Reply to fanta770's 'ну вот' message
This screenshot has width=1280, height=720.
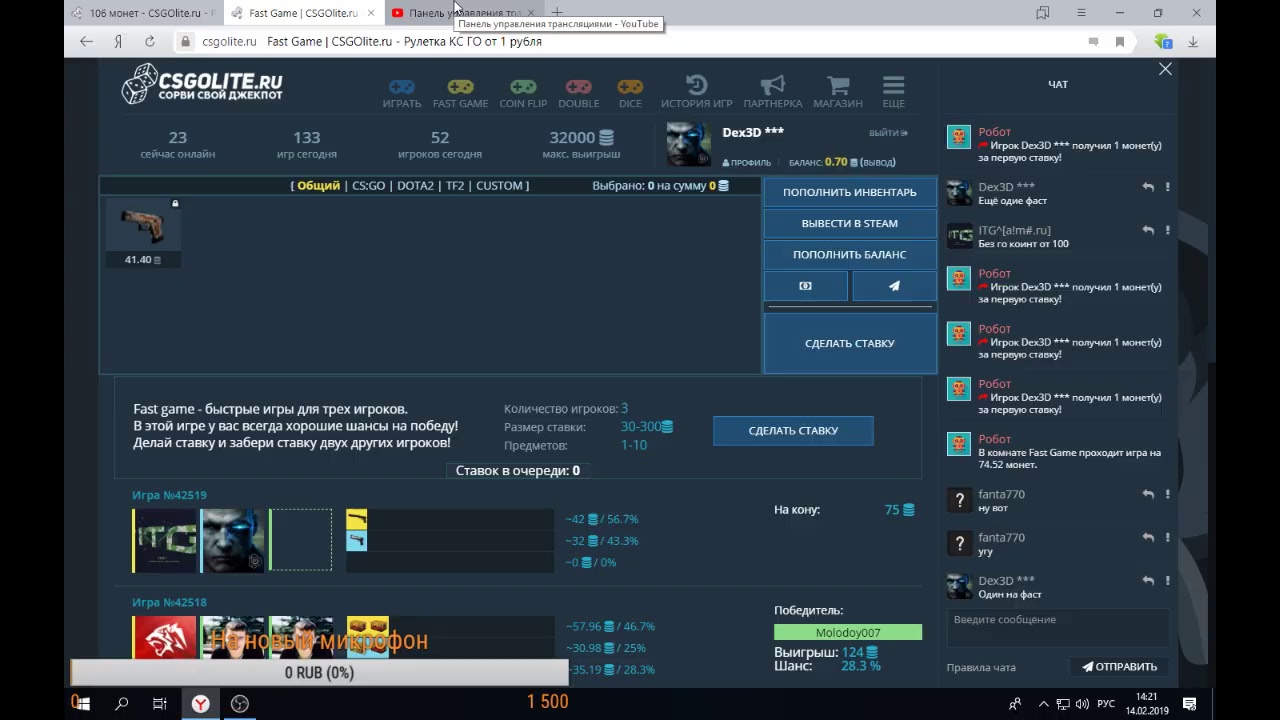[1148, 494]
